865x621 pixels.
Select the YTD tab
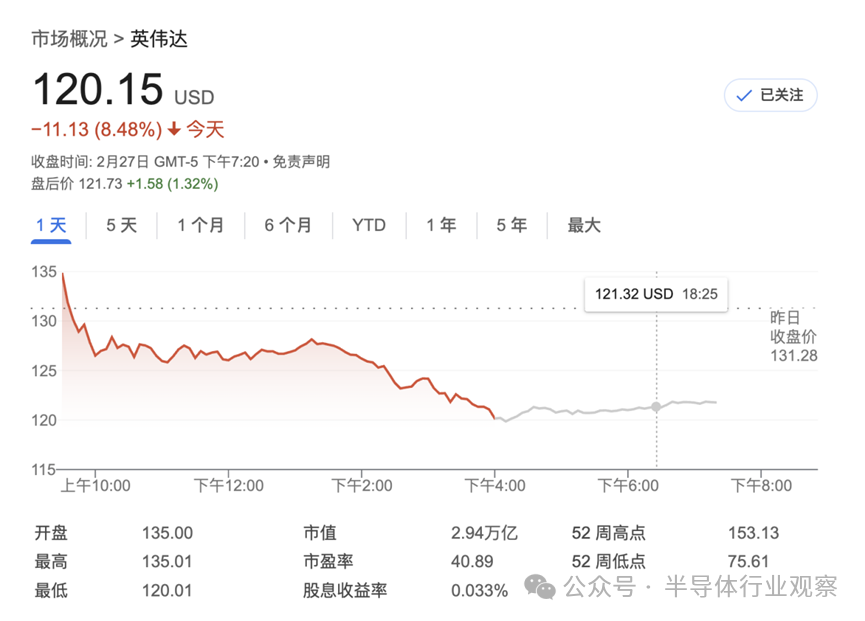coord(369,226)
